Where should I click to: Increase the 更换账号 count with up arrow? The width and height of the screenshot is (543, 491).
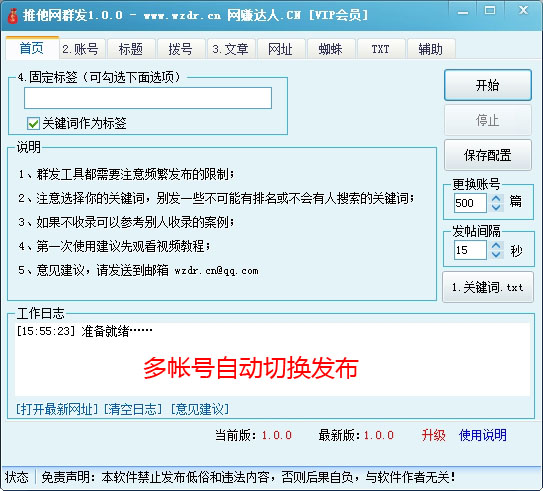[496, 198]
